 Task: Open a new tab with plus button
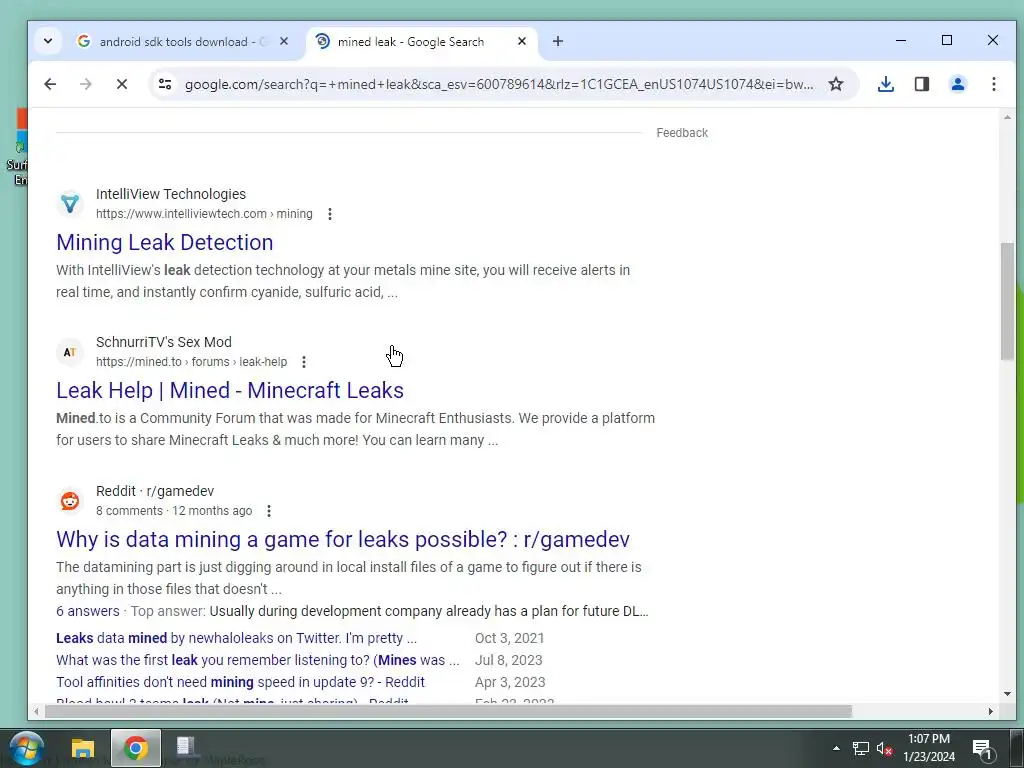558,41
